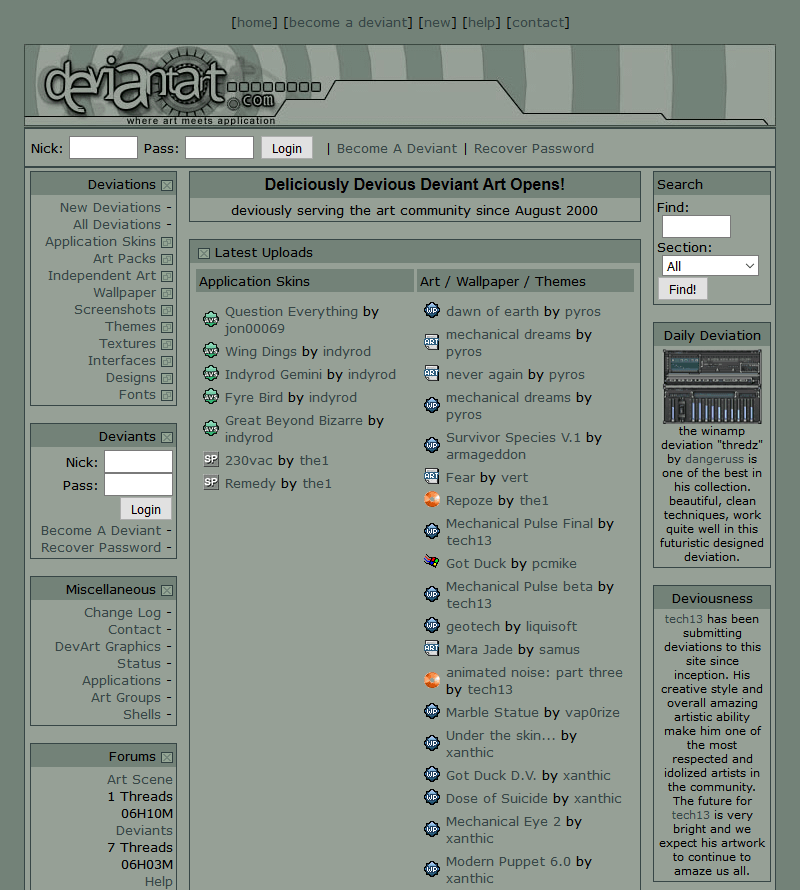Open the Section dropdown showing All
800x890 pixels.
click(x=710, y=265)
